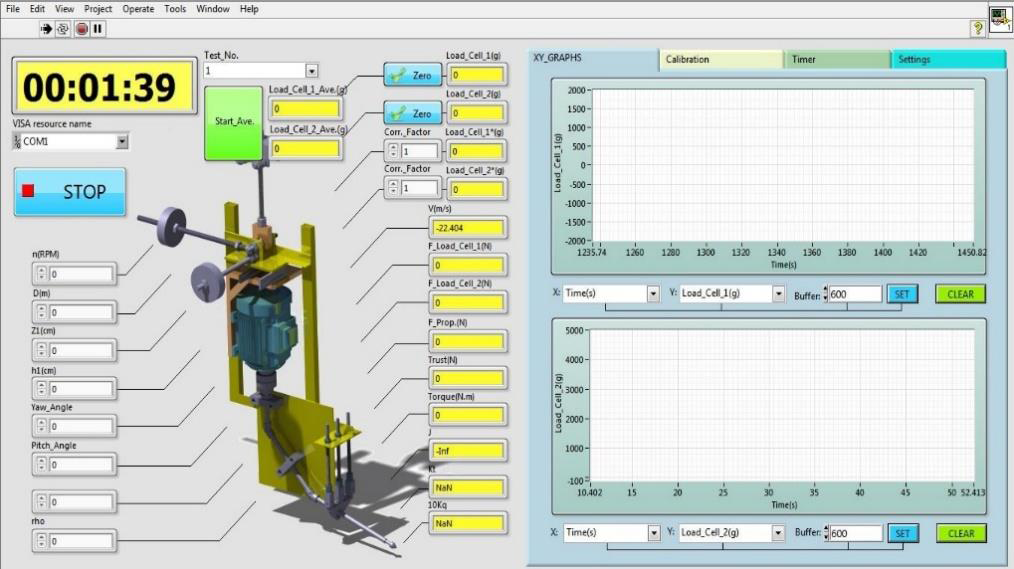The height and width of the screenshot is (569, 1014).
Task: Open the Operate menu
Action: tap(138, 9)
